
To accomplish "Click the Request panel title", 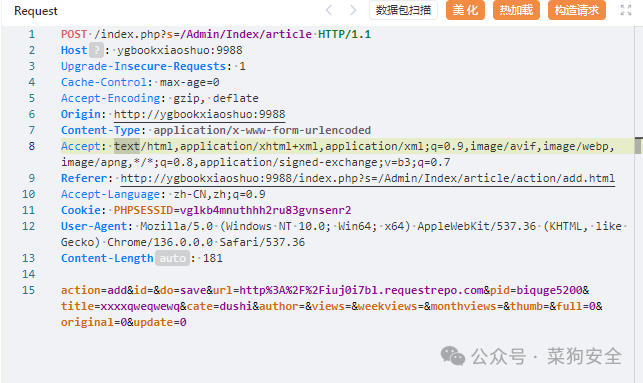I will coord(36,11).
